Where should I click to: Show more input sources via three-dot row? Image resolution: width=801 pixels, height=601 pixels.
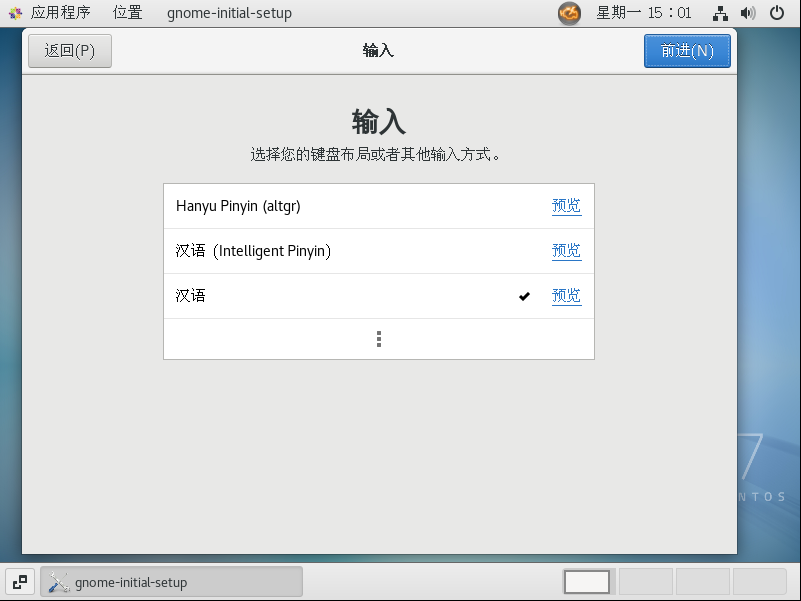click(379, 339)
